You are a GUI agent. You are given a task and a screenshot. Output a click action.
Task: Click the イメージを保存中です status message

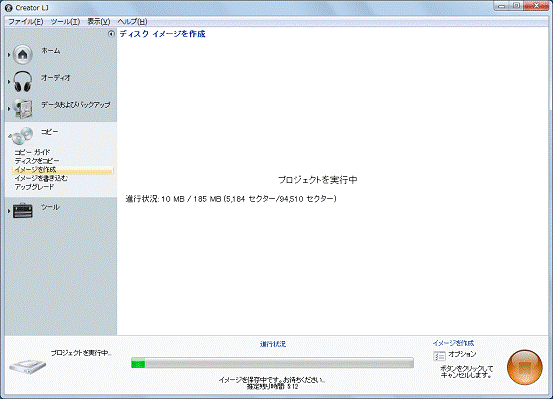point(272,380)
